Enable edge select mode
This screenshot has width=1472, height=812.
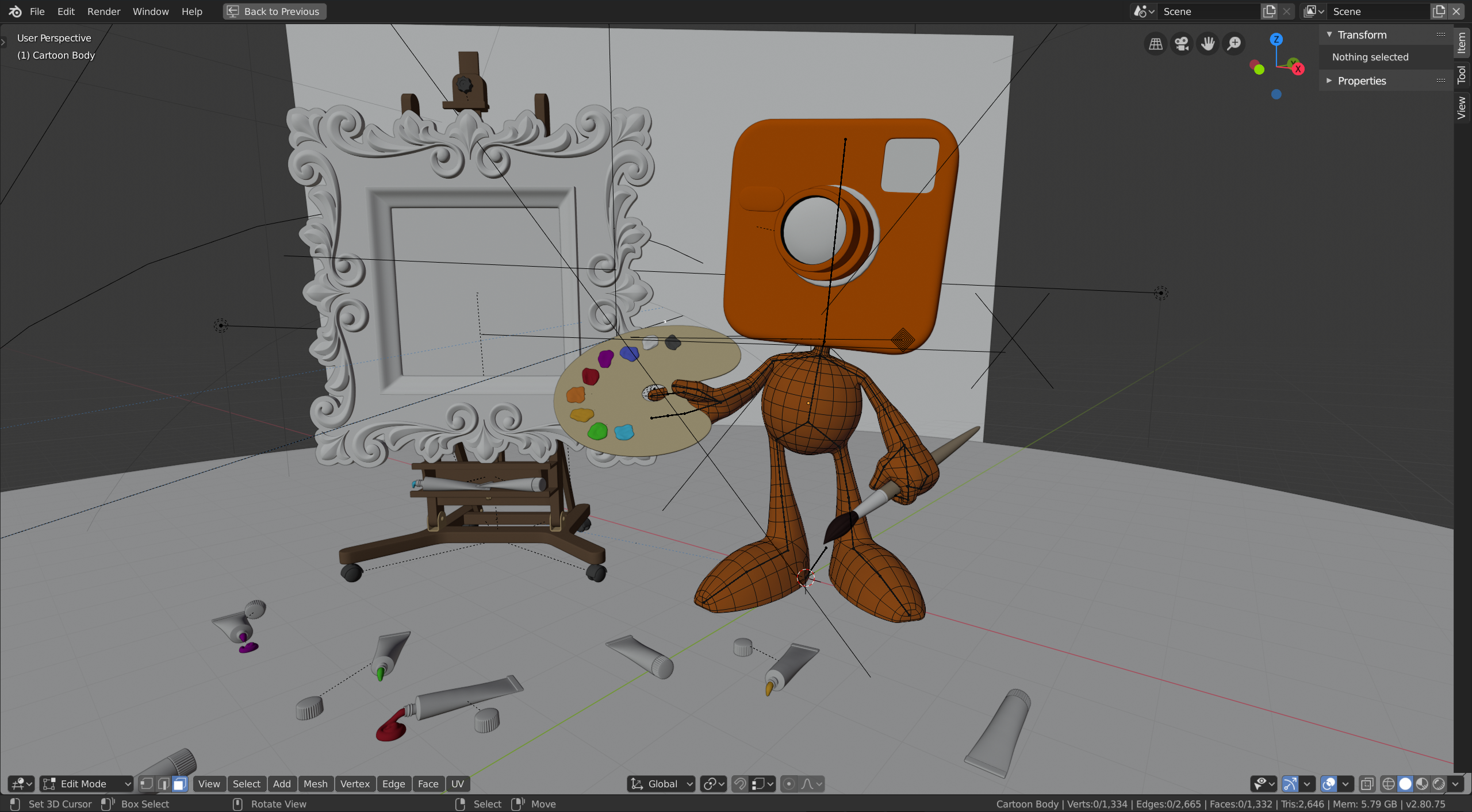(x=163, y=784)
